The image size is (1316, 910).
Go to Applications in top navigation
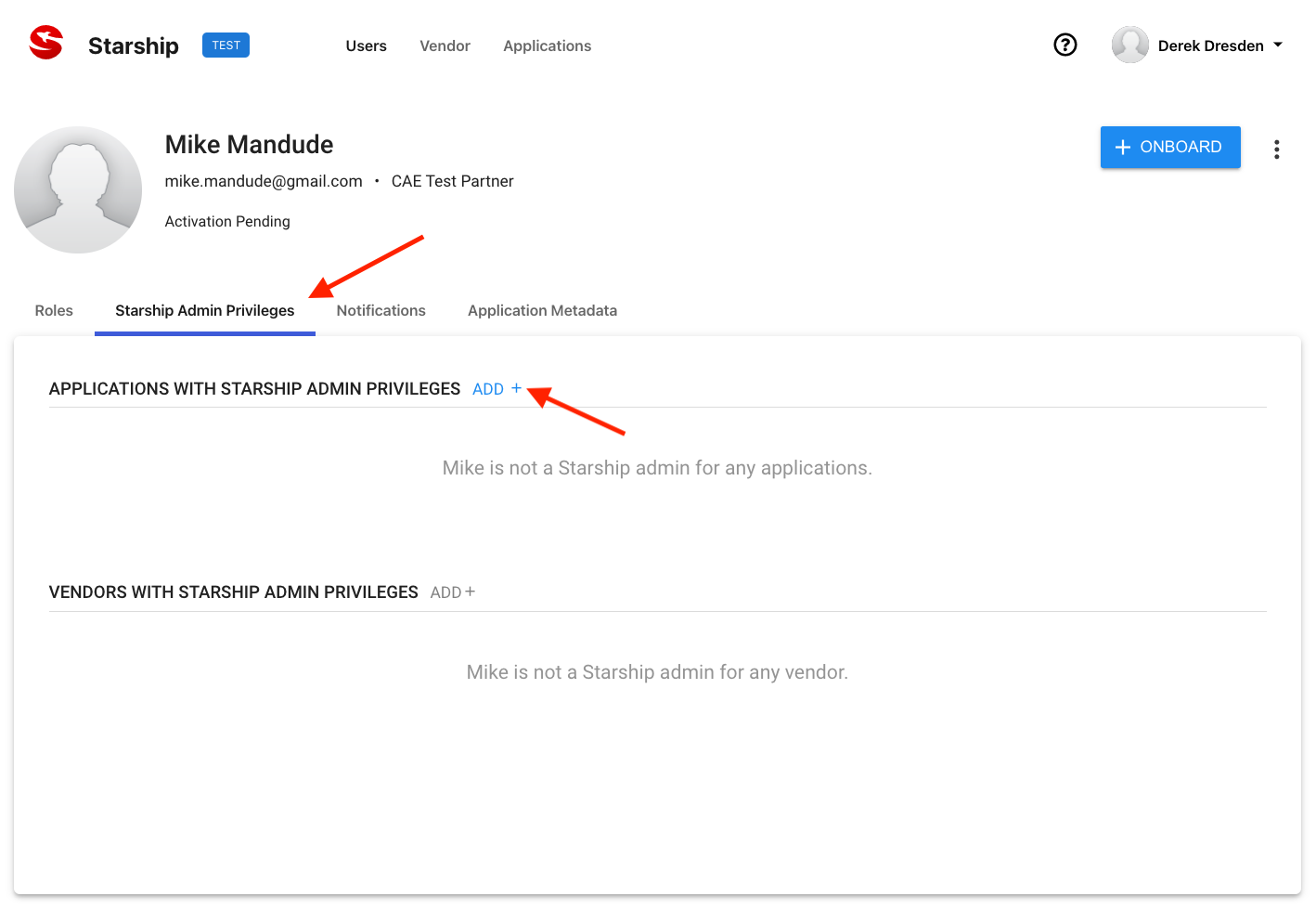[x=547, y=45]
